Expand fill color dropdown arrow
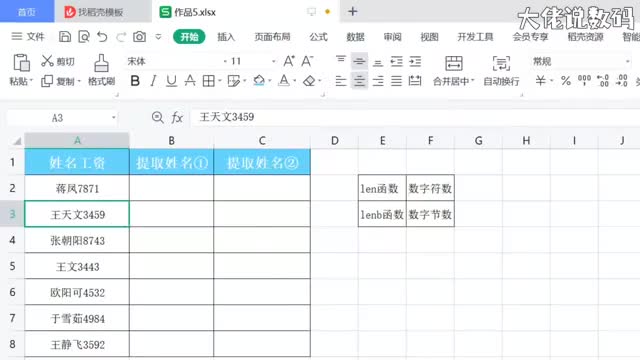640x360 pixels. (x=269, y=81)
